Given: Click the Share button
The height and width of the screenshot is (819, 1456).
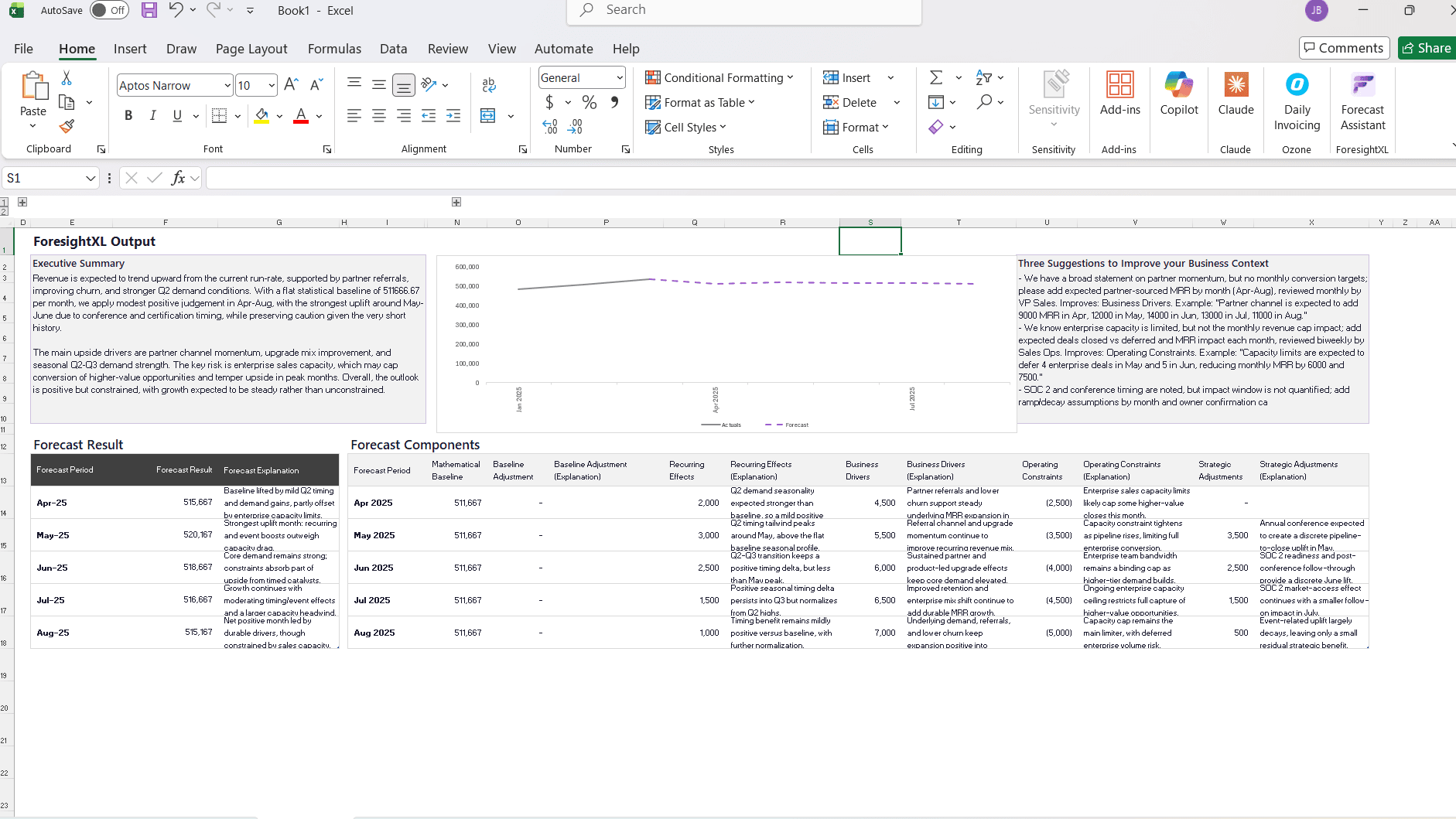Looking at the screenshot, I should click(1426, 48).
